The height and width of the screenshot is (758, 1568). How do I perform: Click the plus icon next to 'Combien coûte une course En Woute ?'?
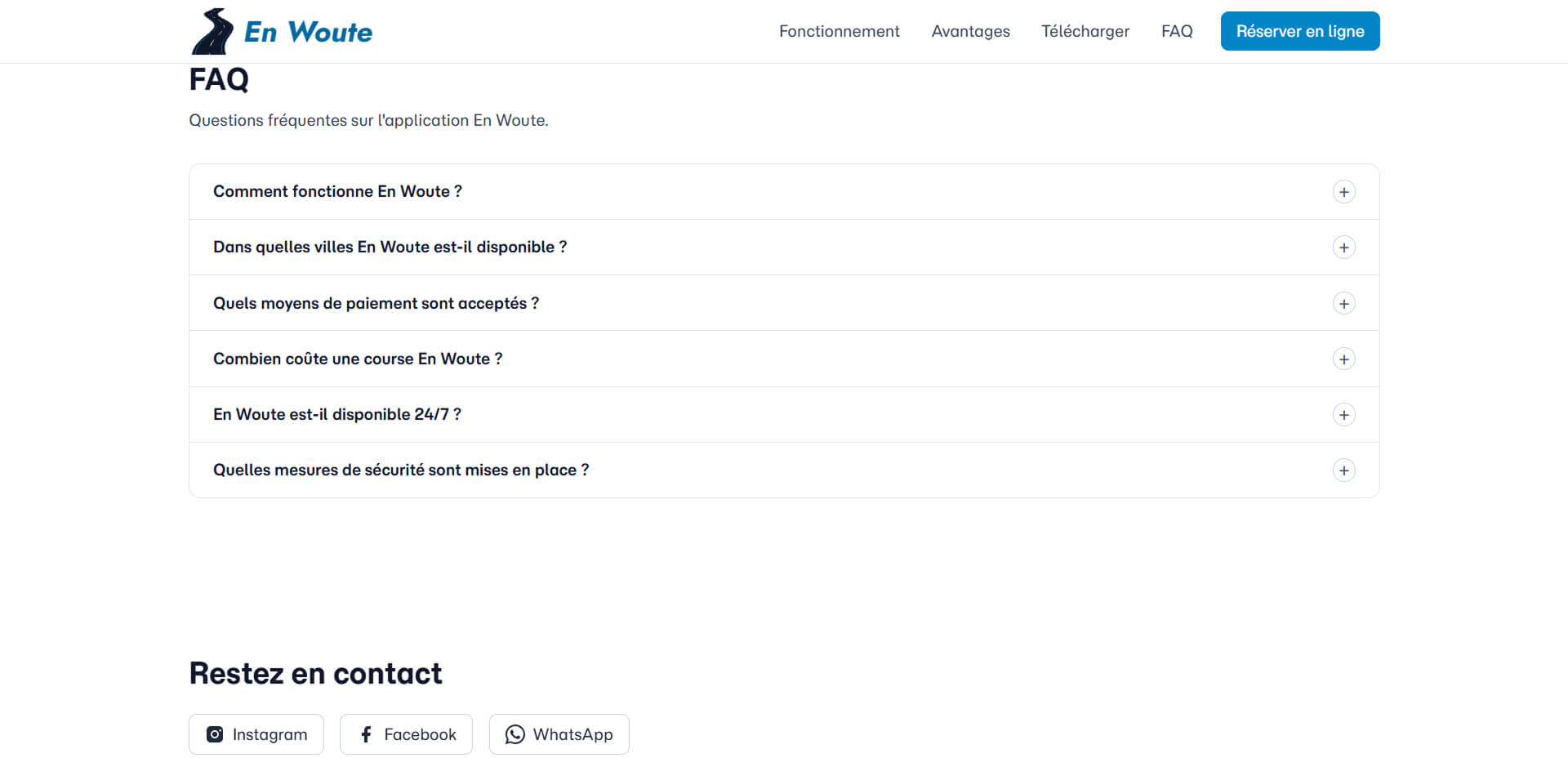[x=1344, y=359]
